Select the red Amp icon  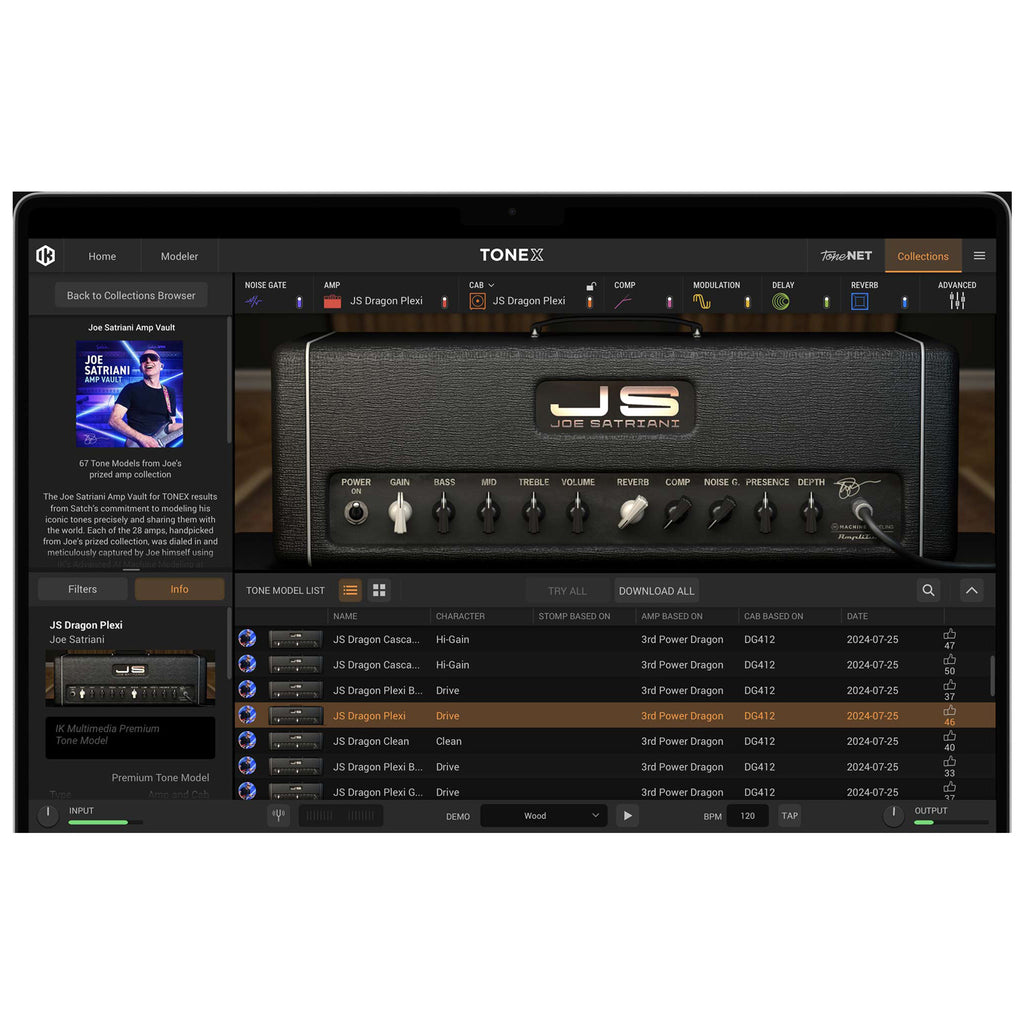(x=332, y=301)
